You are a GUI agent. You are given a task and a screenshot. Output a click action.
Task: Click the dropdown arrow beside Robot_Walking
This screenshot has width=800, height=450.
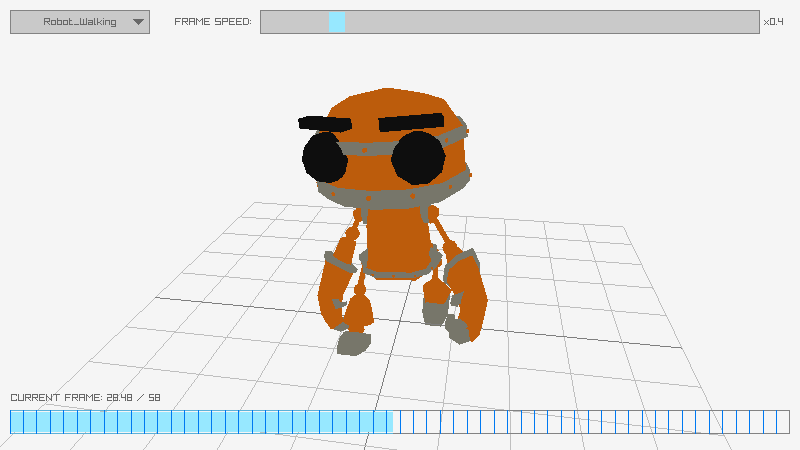(138, 22)
